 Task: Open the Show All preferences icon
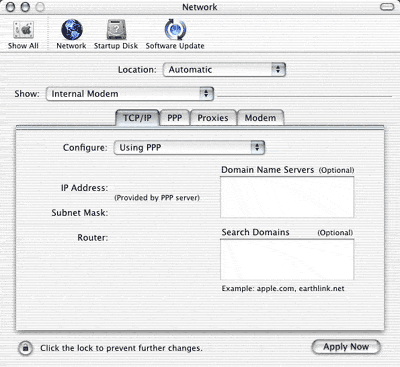click(23, 30)
